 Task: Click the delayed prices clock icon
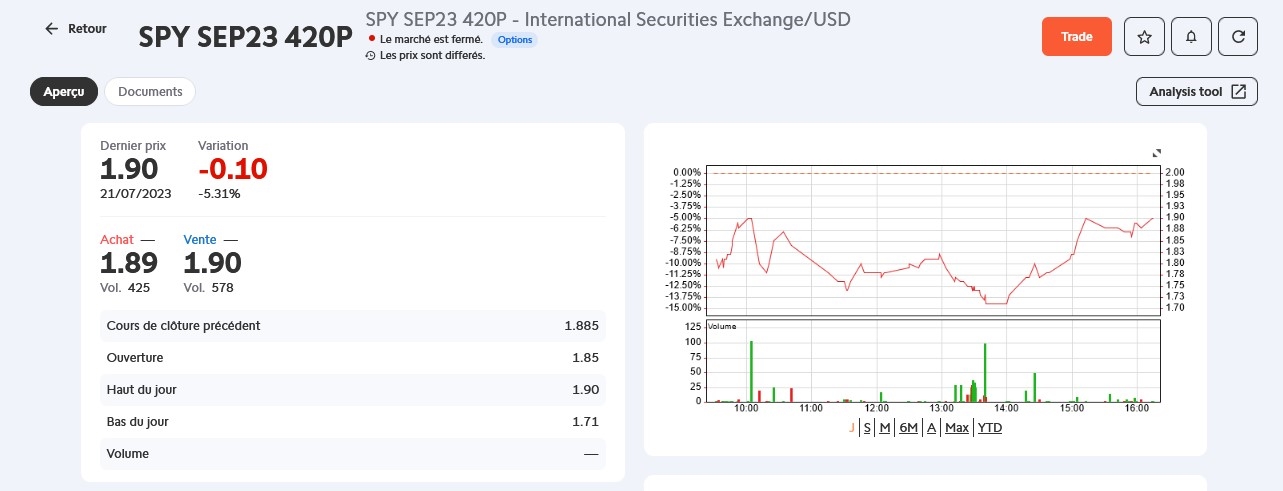coord(371,55)
